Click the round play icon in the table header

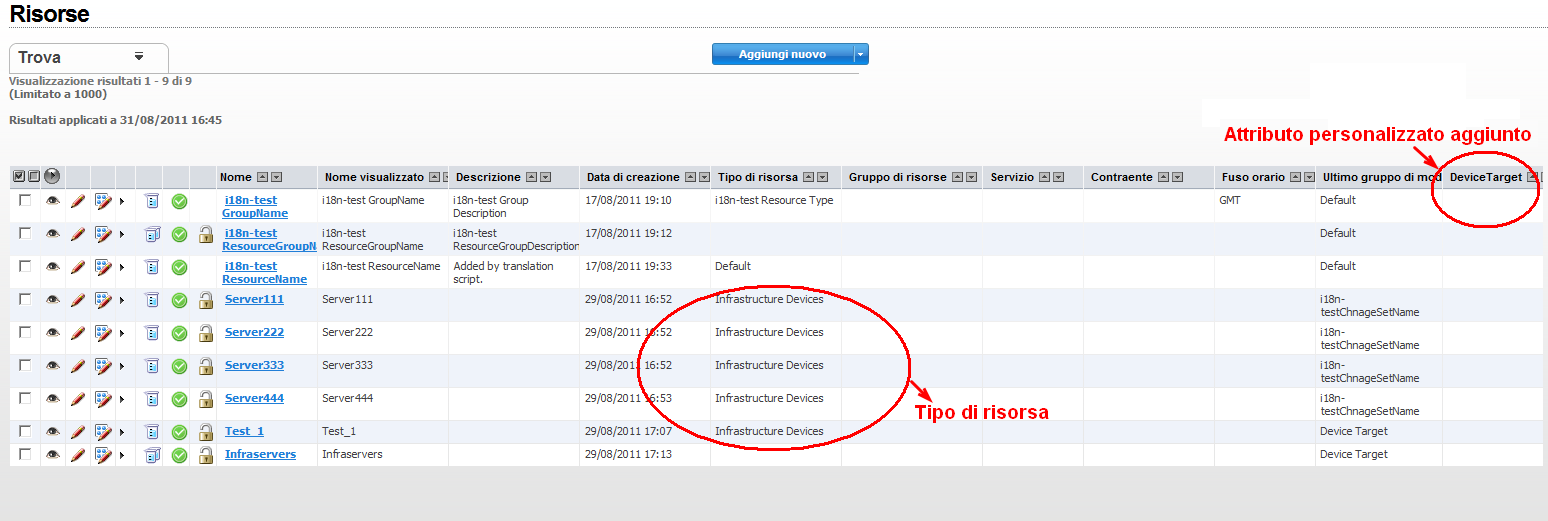click(x=52, y=176)
